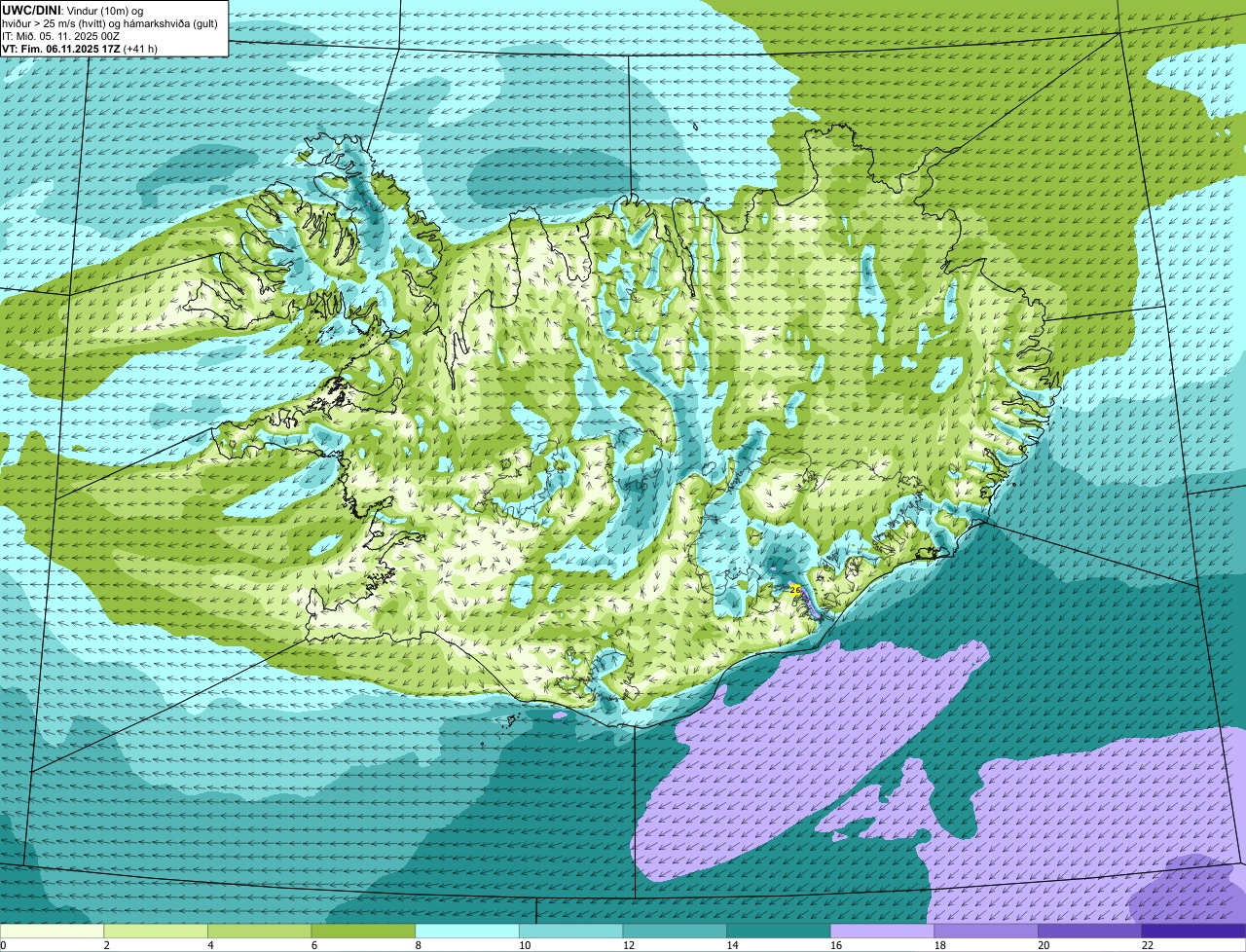Pick the 12–14 m/s teal scale swatch
Image resolution: width=1246 pixels, height=952 pixels.
pos(675,931)
